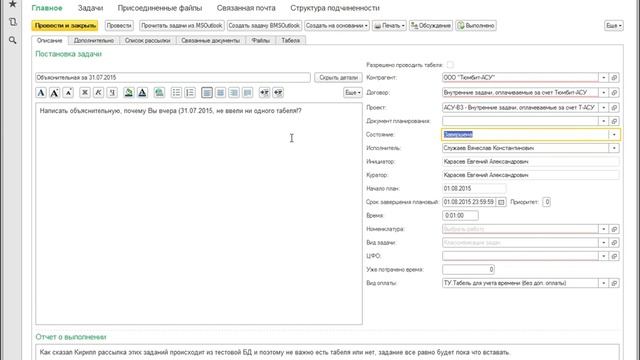Open Связанная почта navigation section
This screenshot has height=360, width=640.
(246, 8)
